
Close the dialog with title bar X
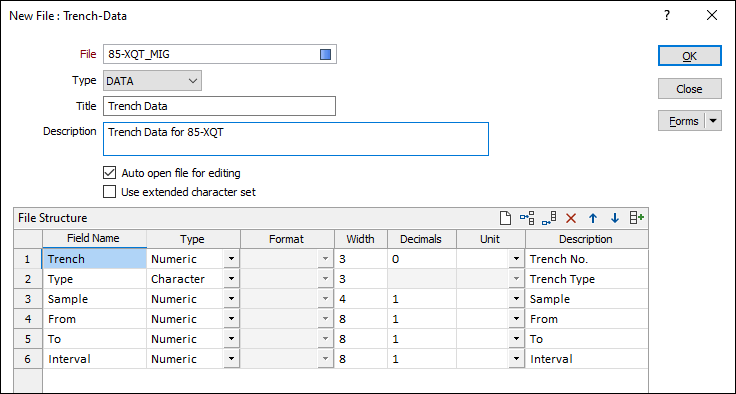[712, 15]
